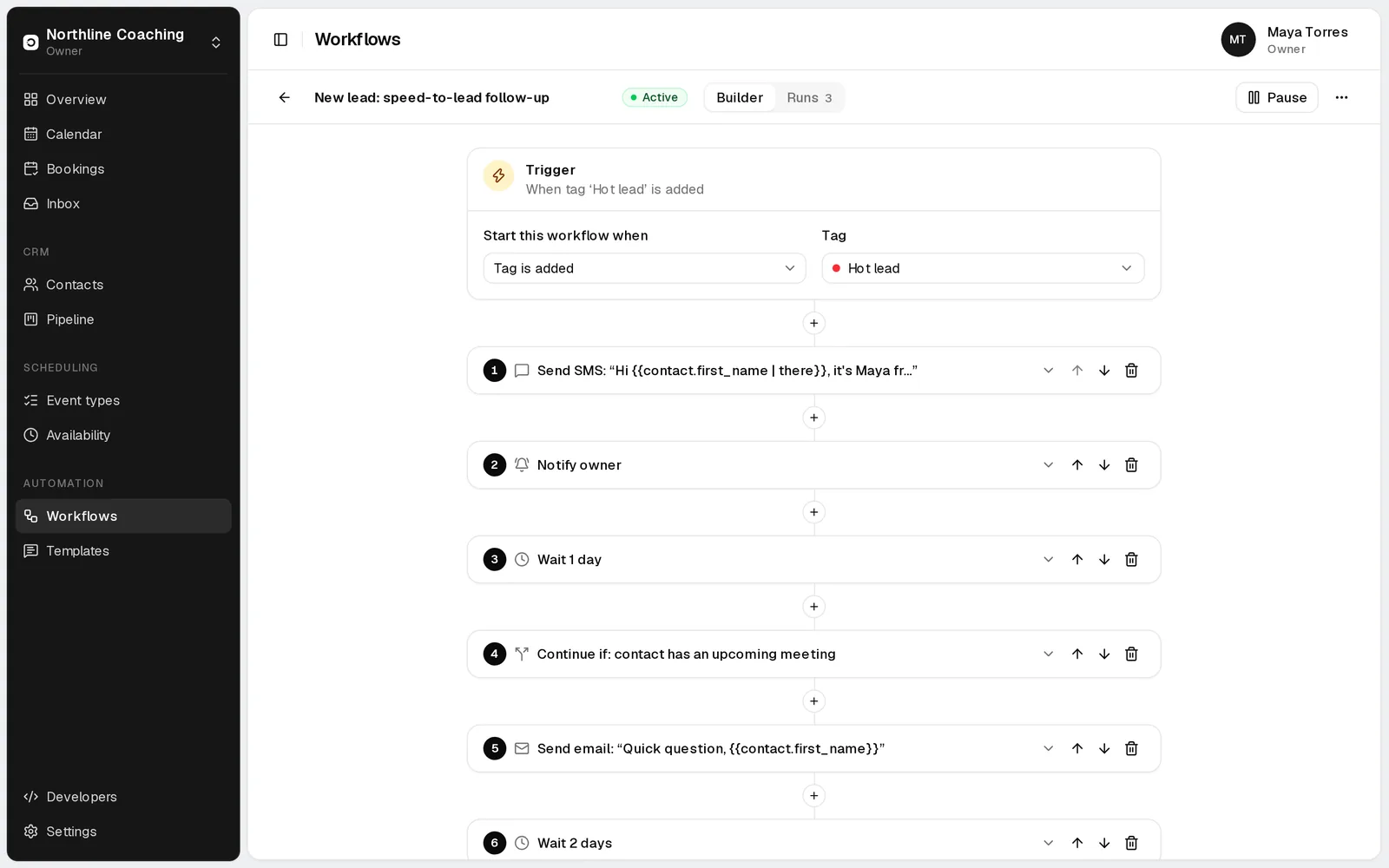The height and width of the screenshot is (868, 1389).
Task: Move Wait 1 day step up
Action: 1077,560
